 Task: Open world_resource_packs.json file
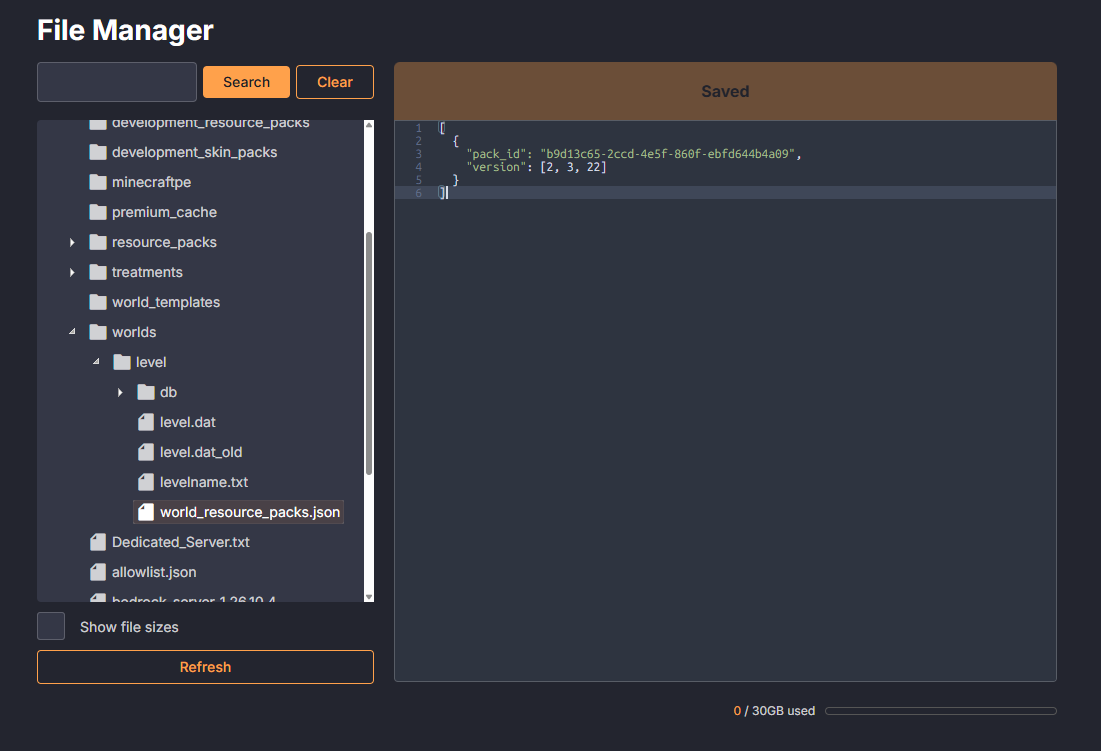pyautogui.click(x=250, y=512)
